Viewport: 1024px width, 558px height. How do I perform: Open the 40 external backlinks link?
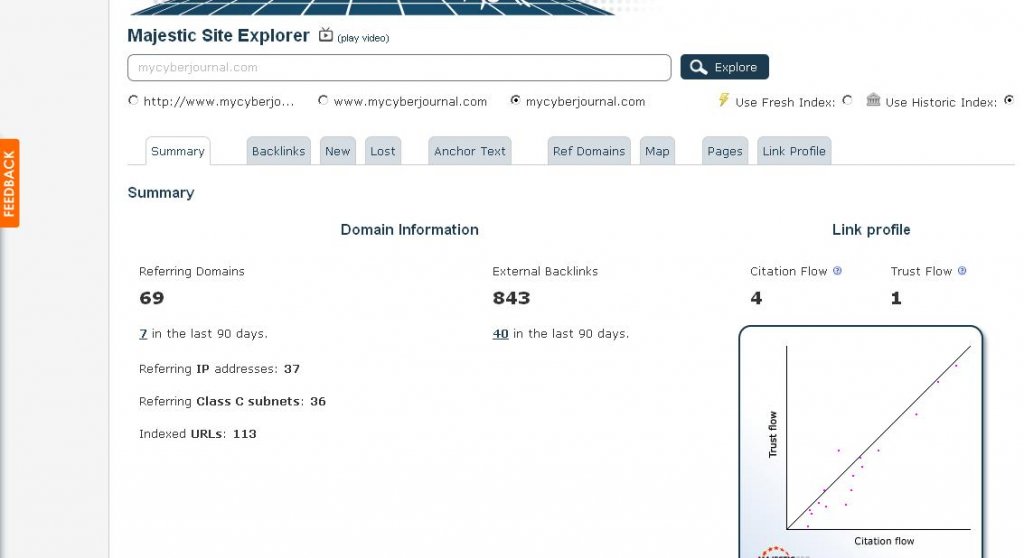click(x=500, y=333)
